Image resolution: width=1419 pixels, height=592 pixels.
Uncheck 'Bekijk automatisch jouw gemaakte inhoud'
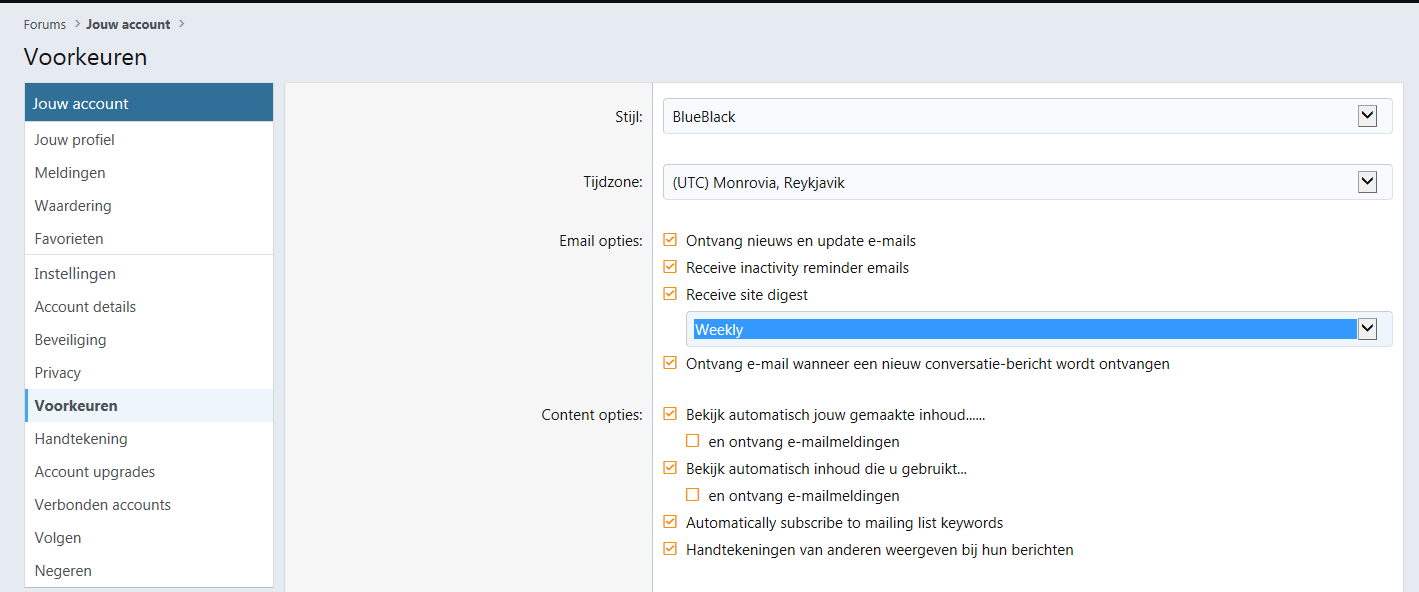coord(670,414)
